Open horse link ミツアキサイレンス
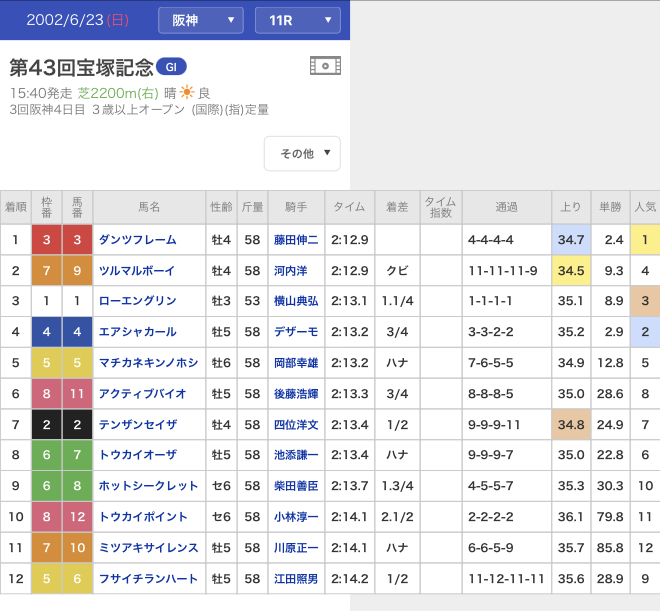660x611 pixels. click(x=148, y=548)
